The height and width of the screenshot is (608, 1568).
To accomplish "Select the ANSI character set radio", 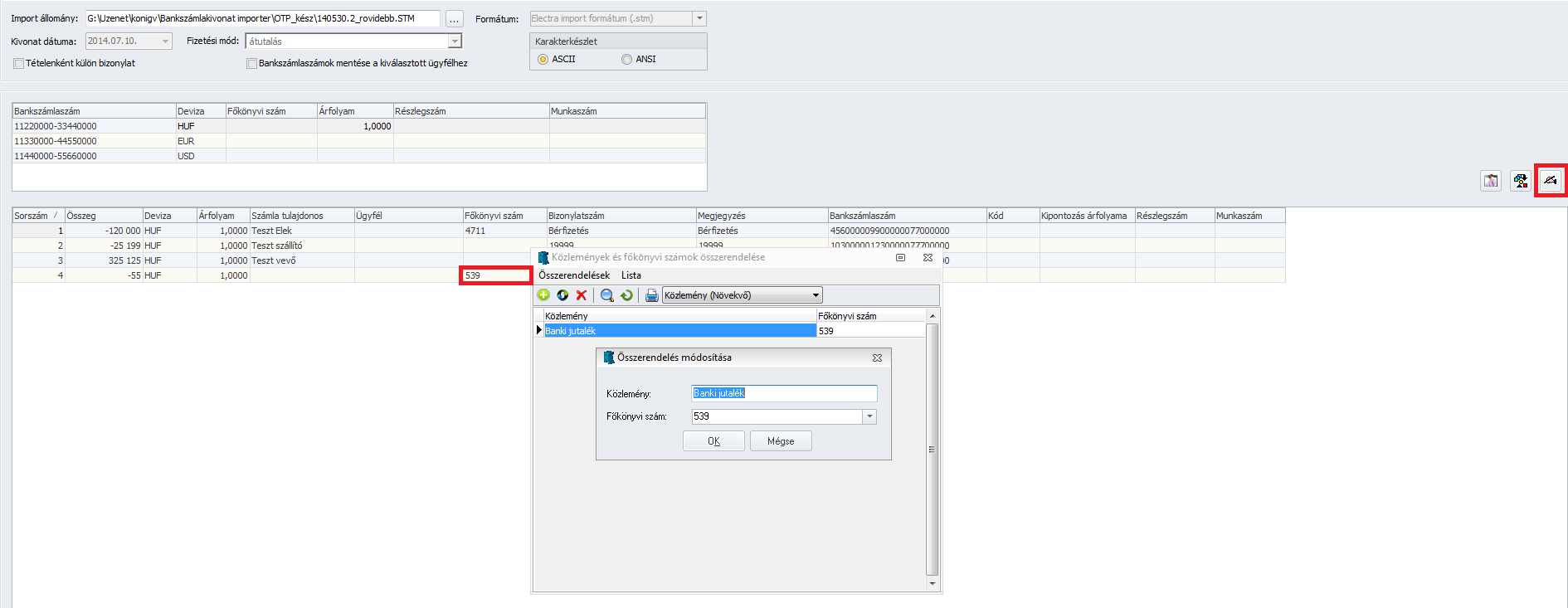I will [x=626, y=60].
